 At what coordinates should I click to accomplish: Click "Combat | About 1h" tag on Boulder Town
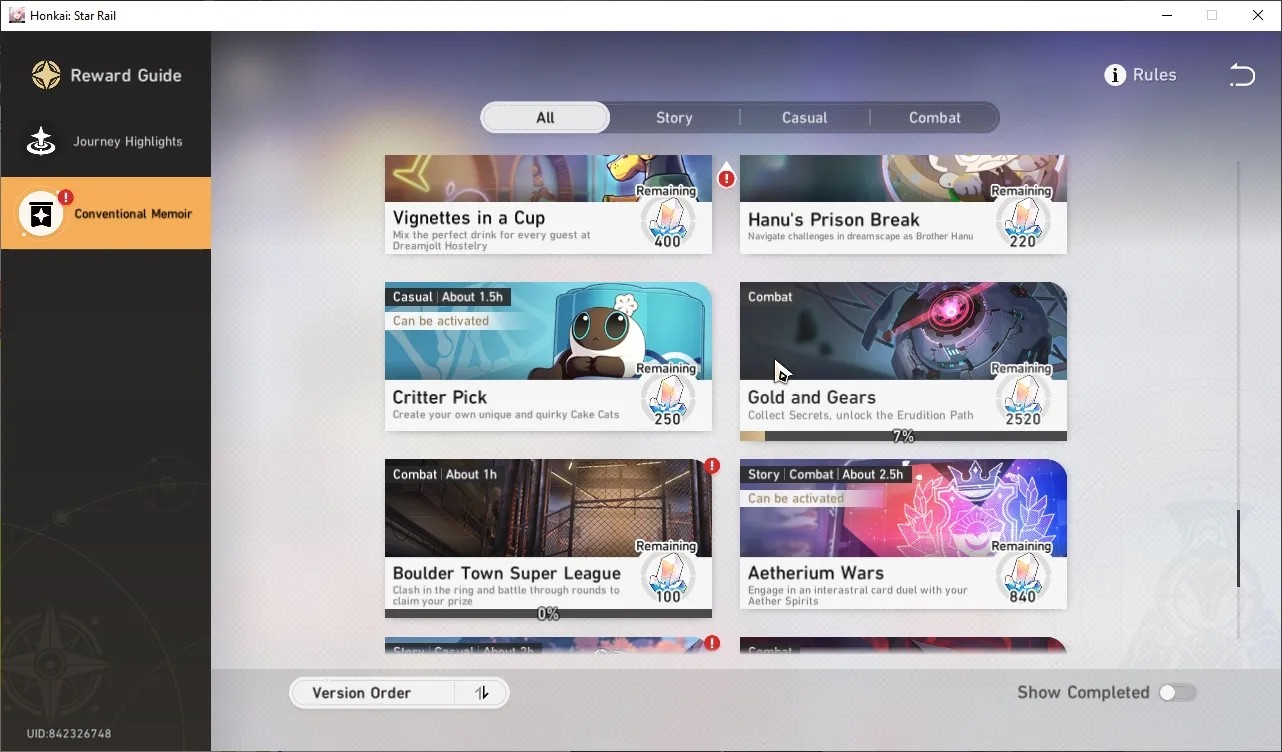pyautogui.click(x=445, y=474)
